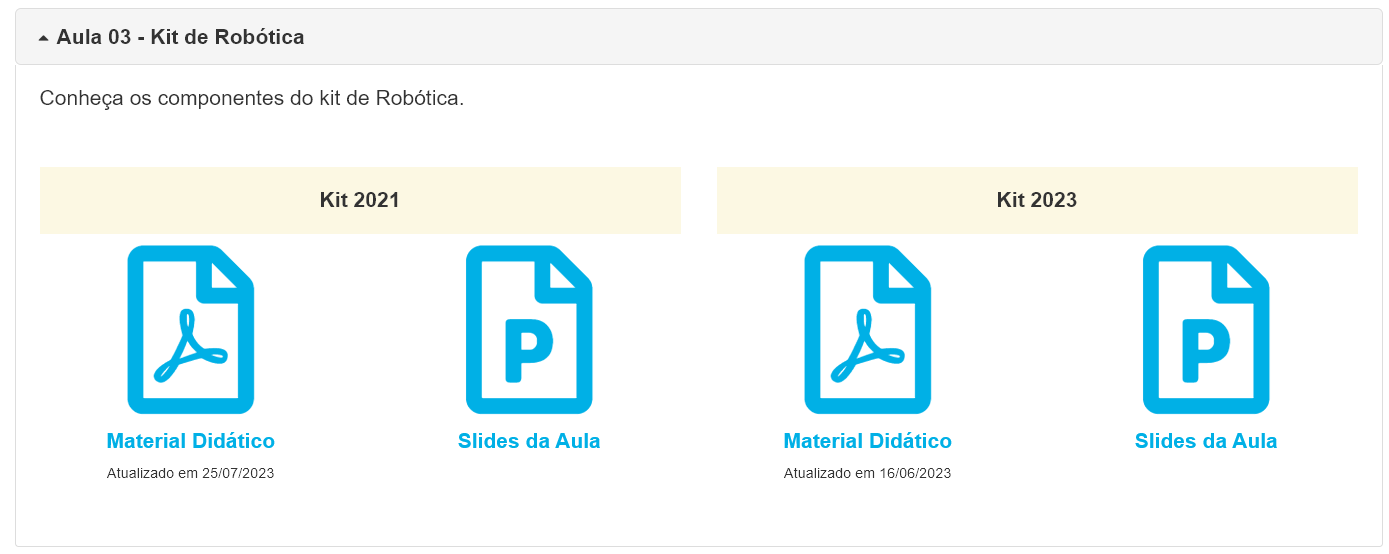This screenshot has height=554, width=1389.
Task: Open the Kit 2021 PowerPoint slides icon
Action: click(x=529, y=329)
